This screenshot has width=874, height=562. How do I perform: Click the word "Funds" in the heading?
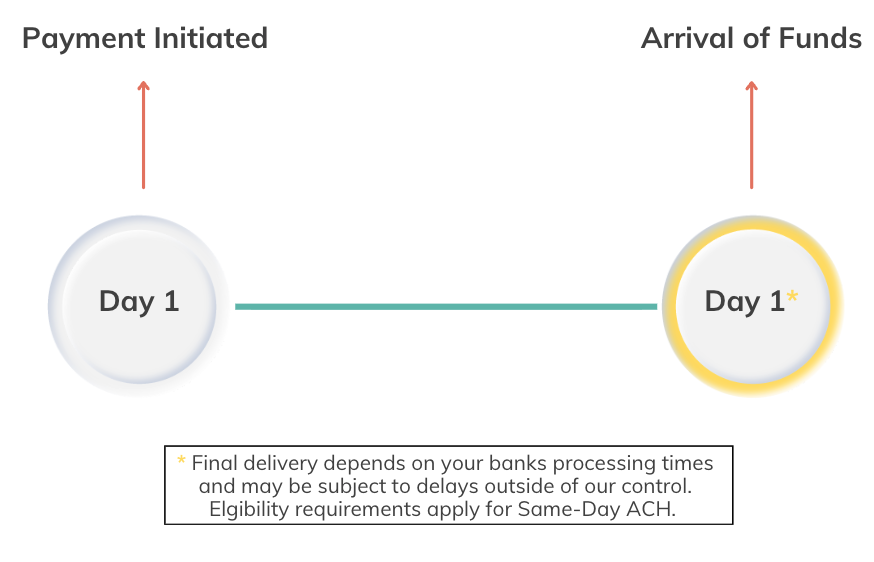tap(818, 38)
